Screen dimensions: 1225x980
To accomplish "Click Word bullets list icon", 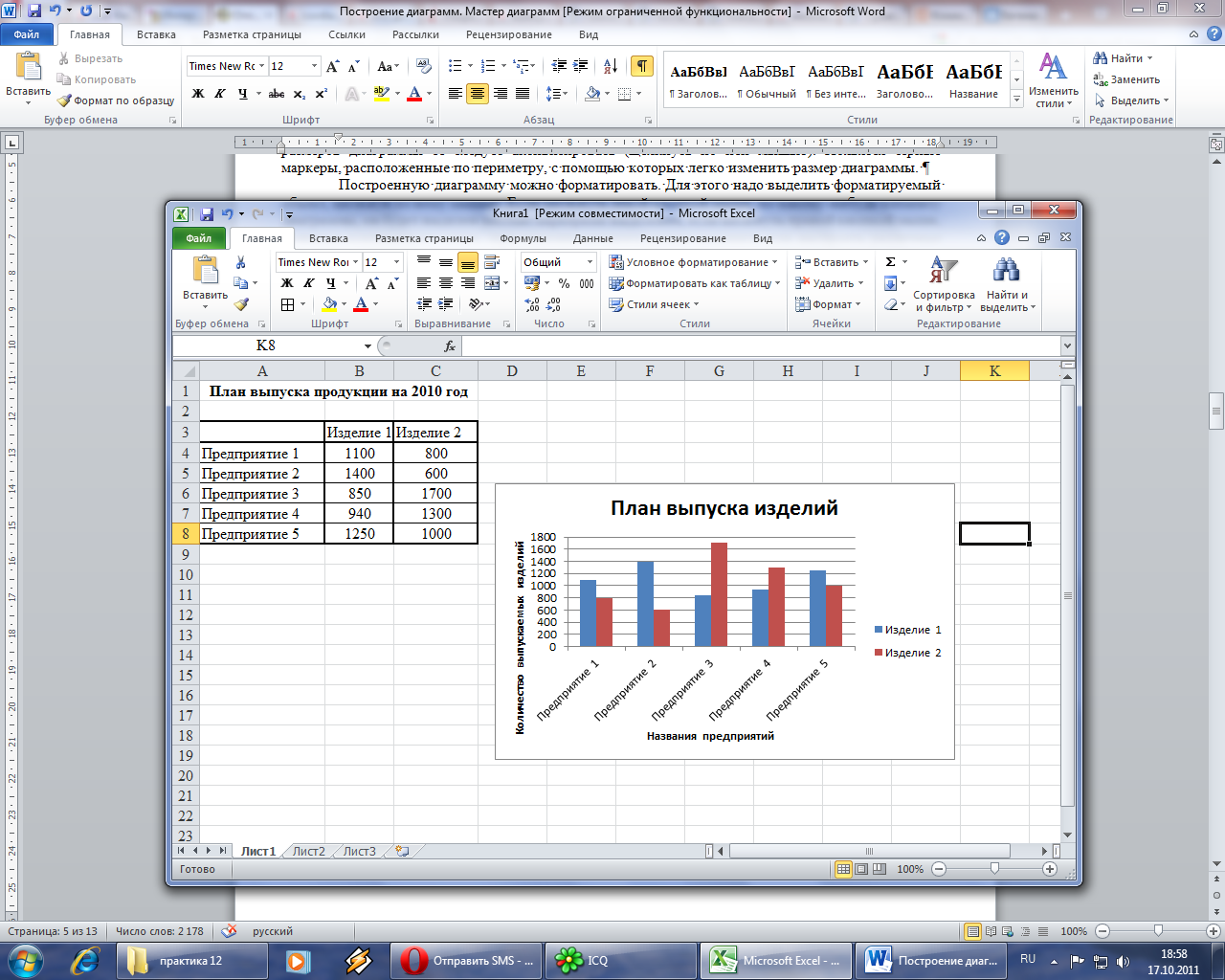I will [x=455, y=66].
